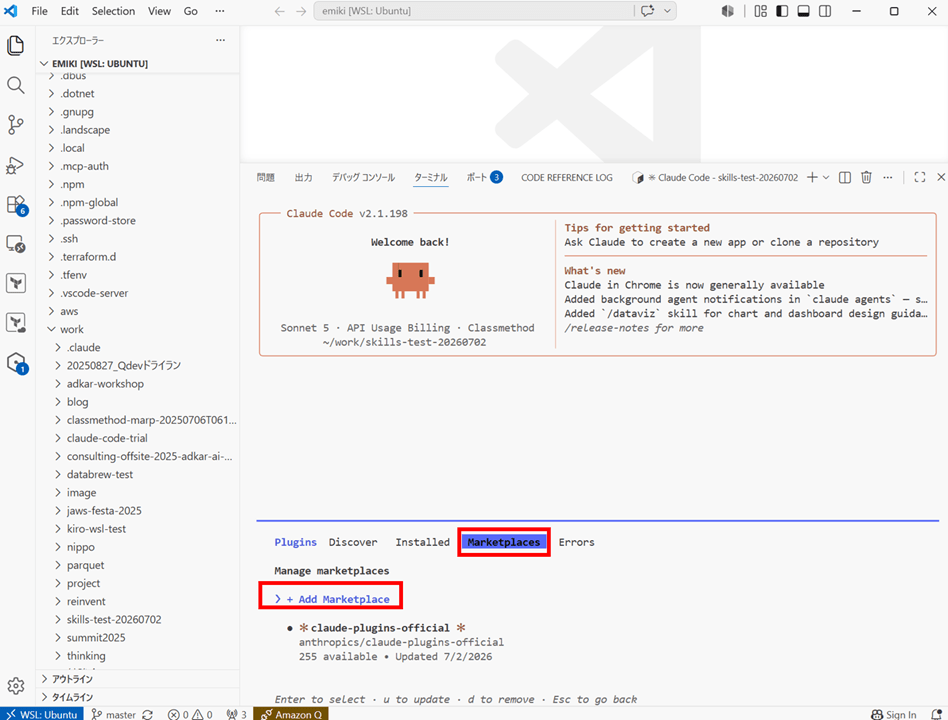
Task: Click the synchronize changes status icon
Action: point(148,714)
